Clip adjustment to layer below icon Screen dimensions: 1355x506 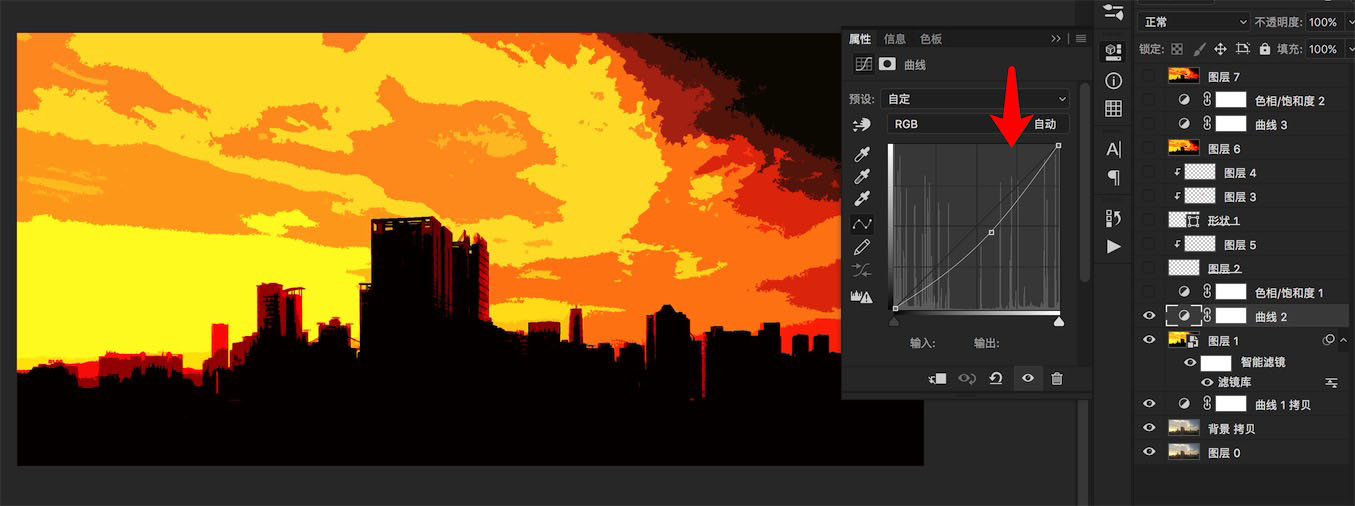[938, 379]
